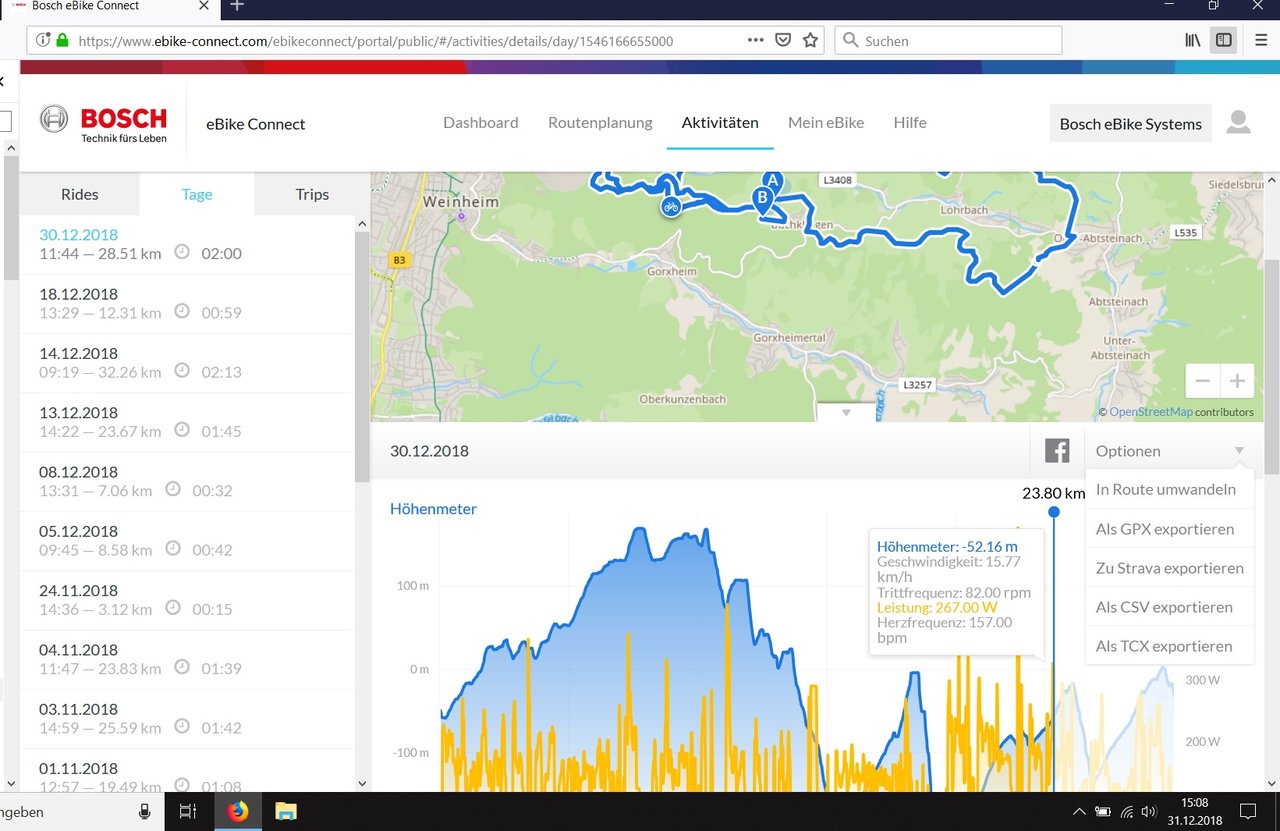Collapse the map with the down-arrow handle

(x=845, y=412)
